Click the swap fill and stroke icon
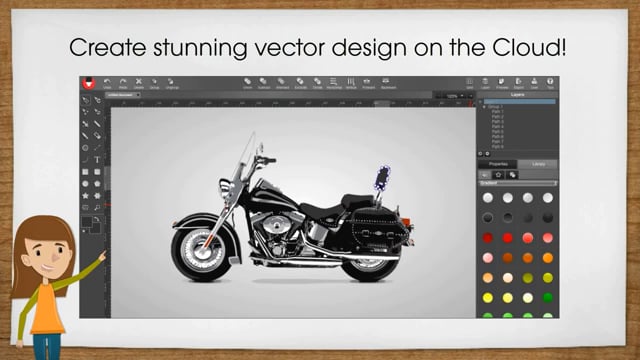 point(97,220)
